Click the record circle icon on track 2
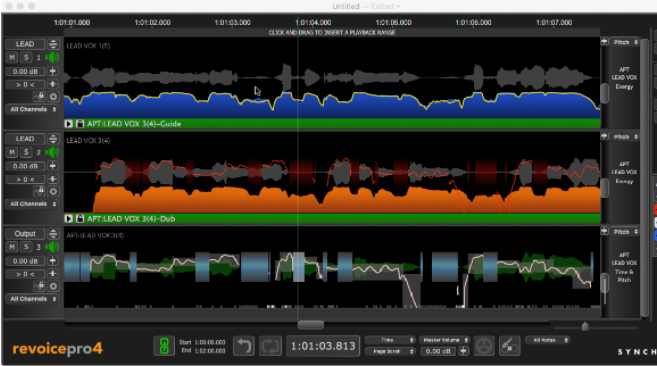 53,191
